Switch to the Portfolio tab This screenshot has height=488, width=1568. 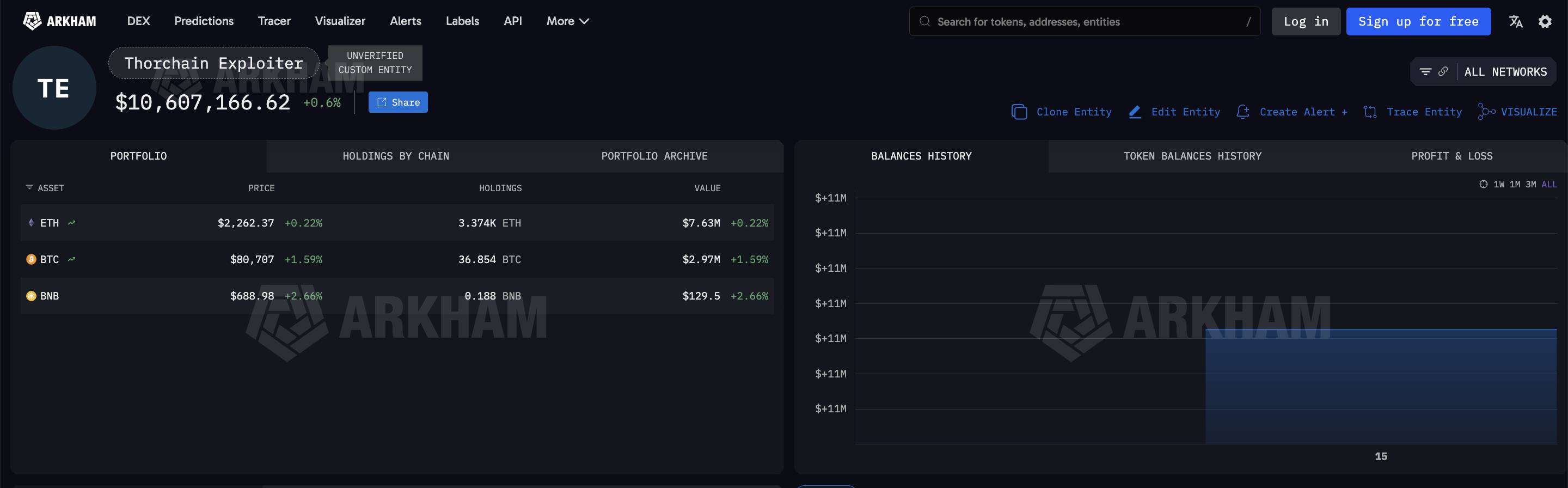(x=138, y=156)
